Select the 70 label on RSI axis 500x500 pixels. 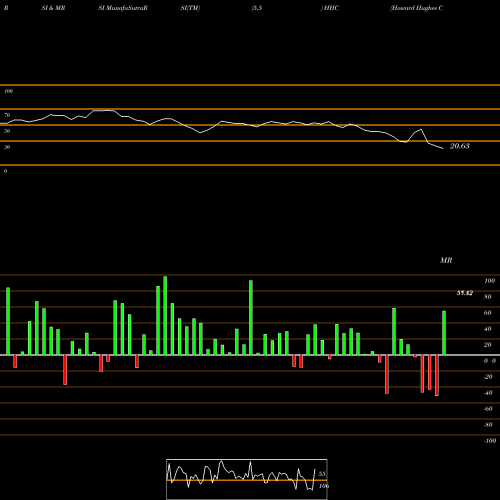[7, 115]
